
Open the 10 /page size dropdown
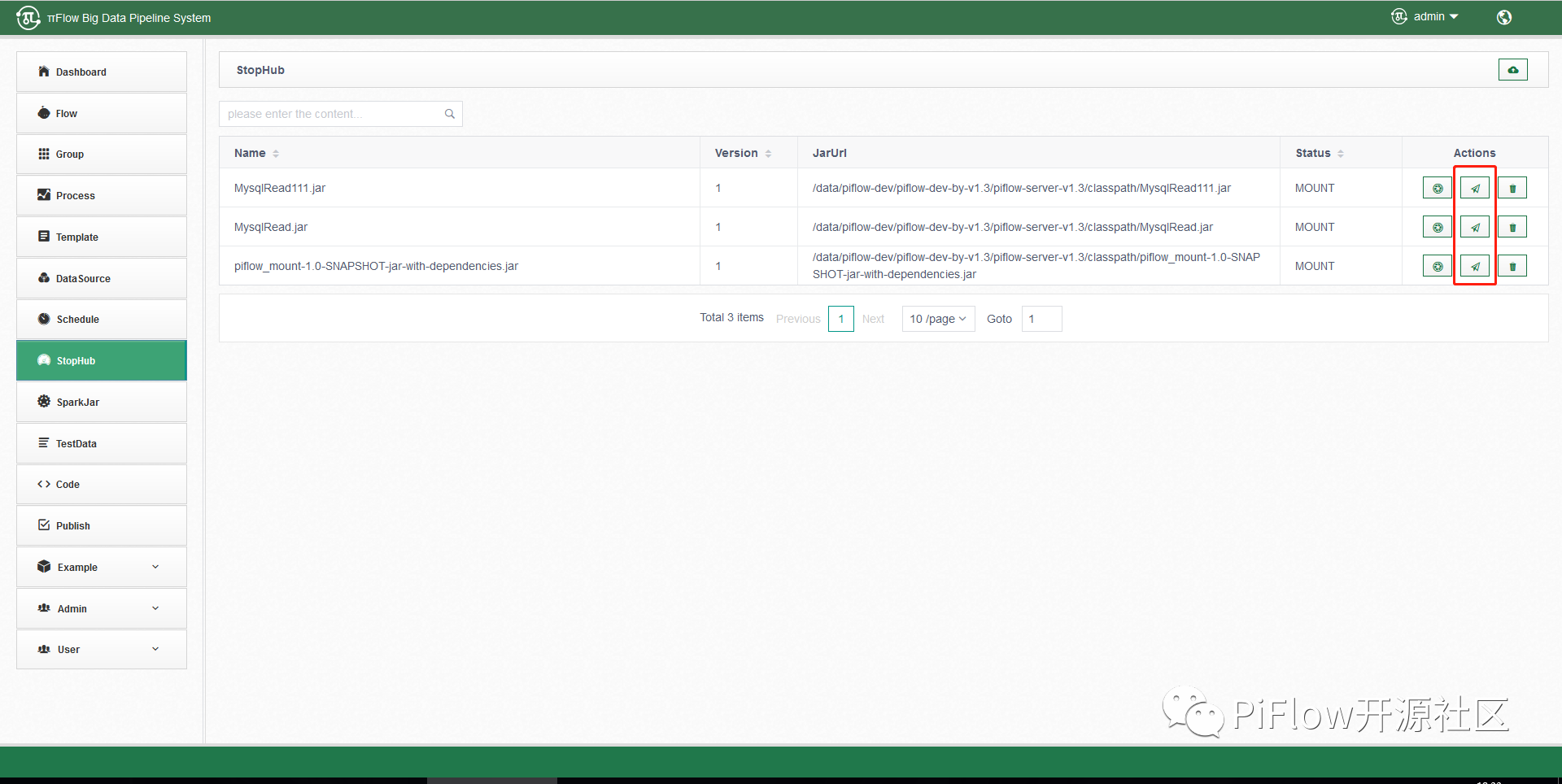tap(938, 319)
